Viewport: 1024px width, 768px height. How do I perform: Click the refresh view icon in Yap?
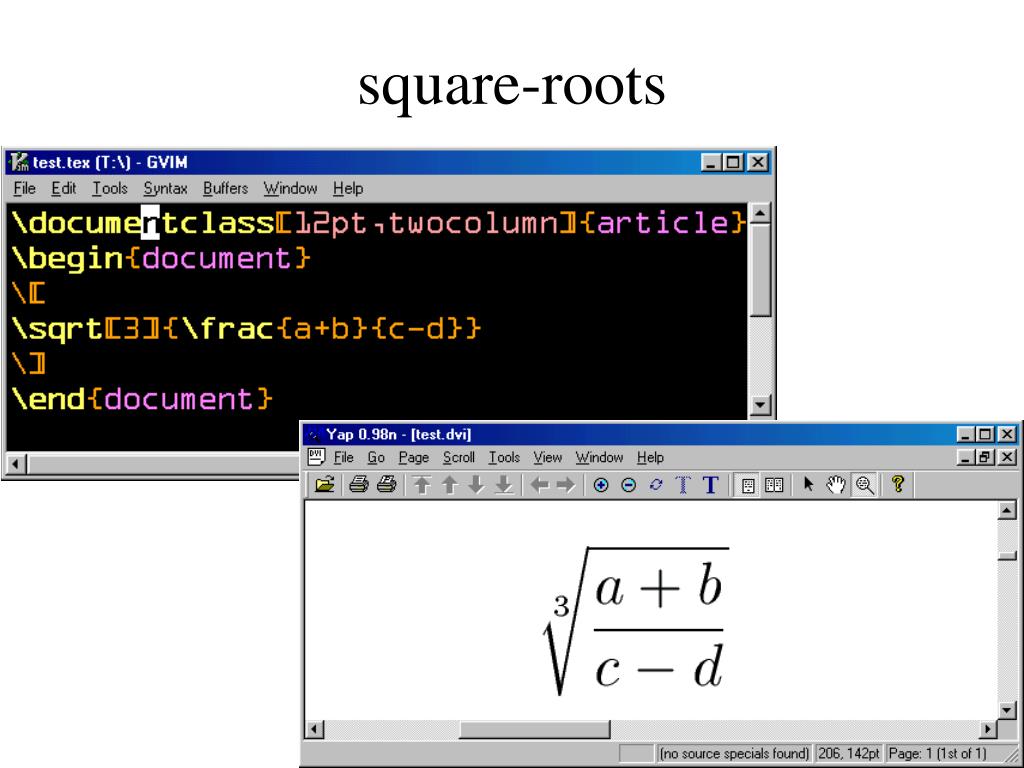pyautogui.click(x=656, y=485)
